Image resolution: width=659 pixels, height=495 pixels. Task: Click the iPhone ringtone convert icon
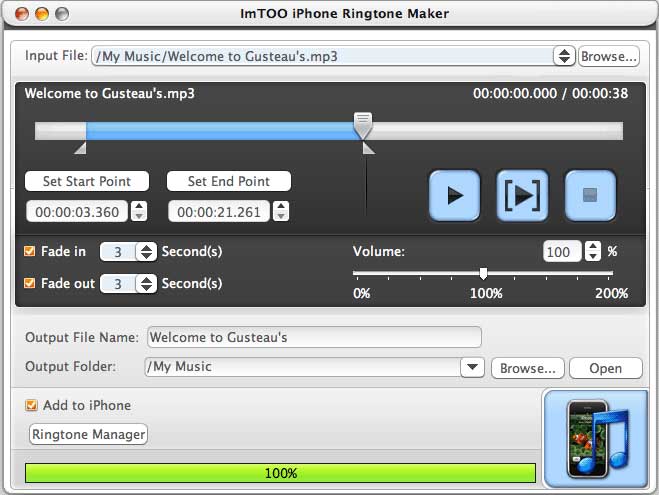596,438
